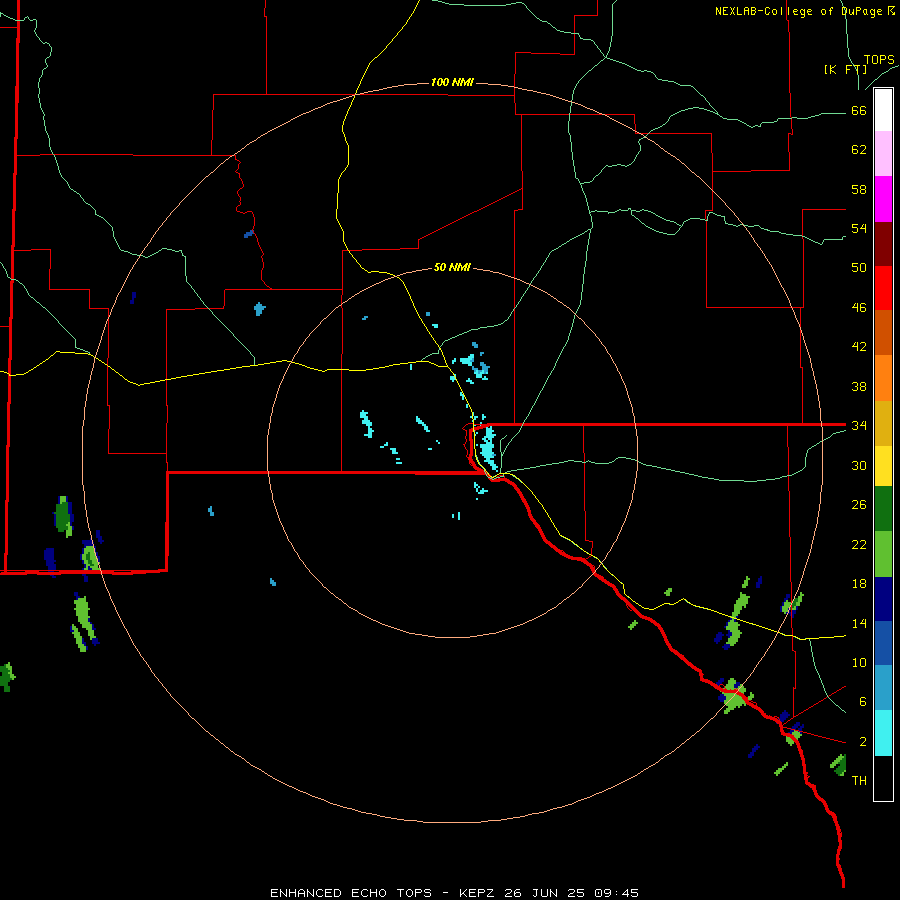Click the black TH legend swatch

coord(883,778)
